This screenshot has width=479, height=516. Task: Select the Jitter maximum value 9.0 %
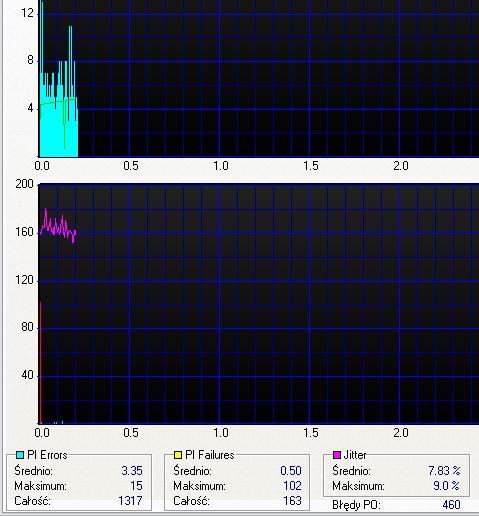[446, 486]
